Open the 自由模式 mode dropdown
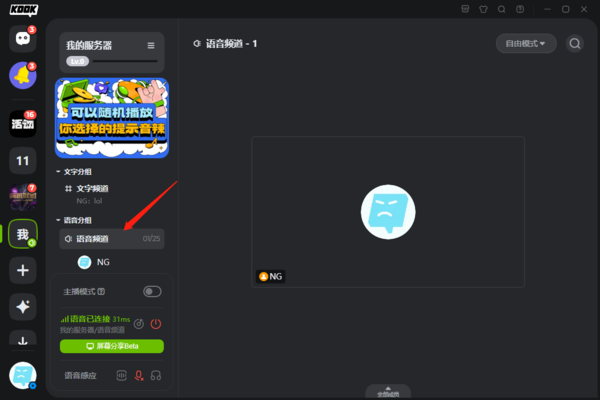 [526, 43]
